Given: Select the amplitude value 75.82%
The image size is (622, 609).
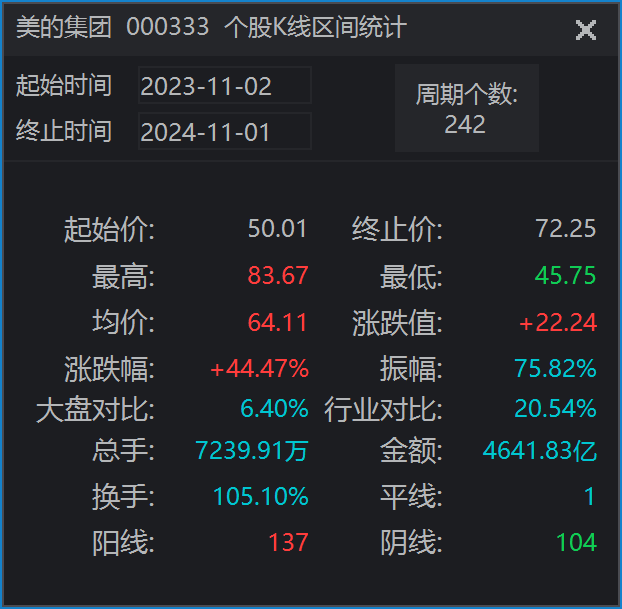Looking at the screenshot, I should pyautogui.click(x=555, y=369).
